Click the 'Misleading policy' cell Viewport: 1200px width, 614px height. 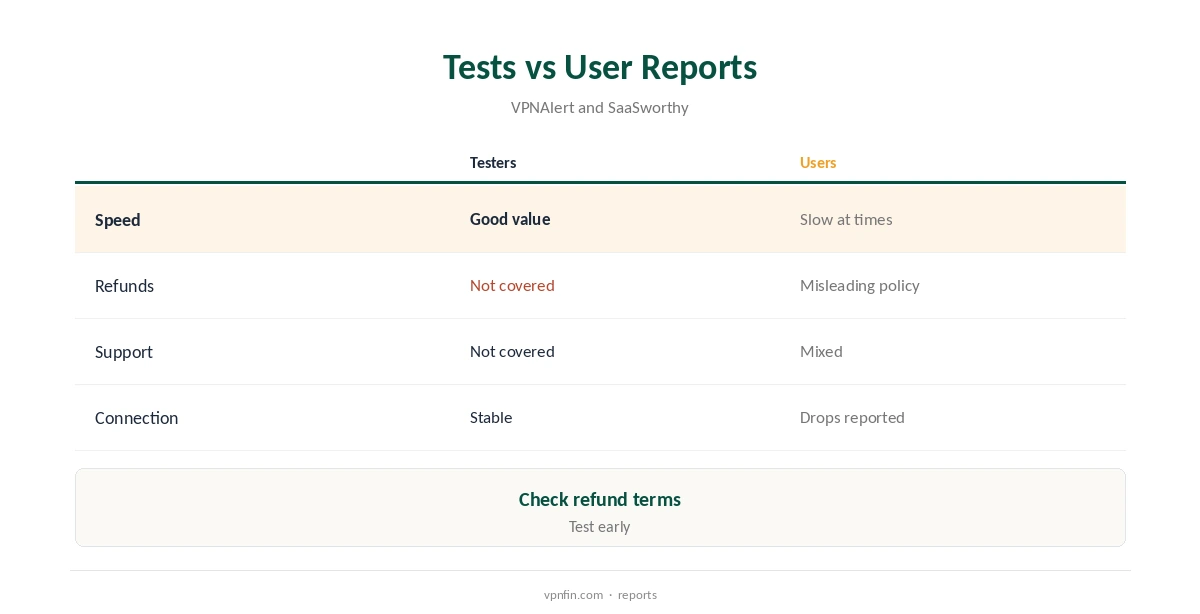pyautogui.click(x=860, y=285)
